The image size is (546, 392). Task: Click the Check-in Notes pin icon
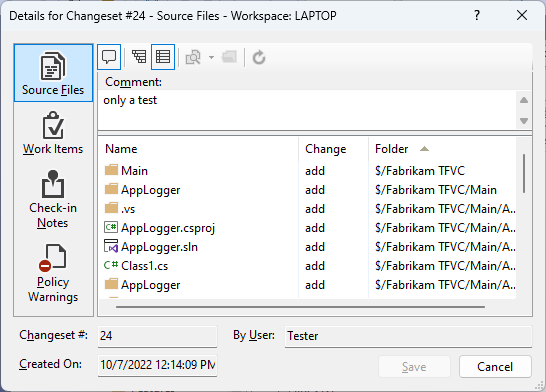53,183
